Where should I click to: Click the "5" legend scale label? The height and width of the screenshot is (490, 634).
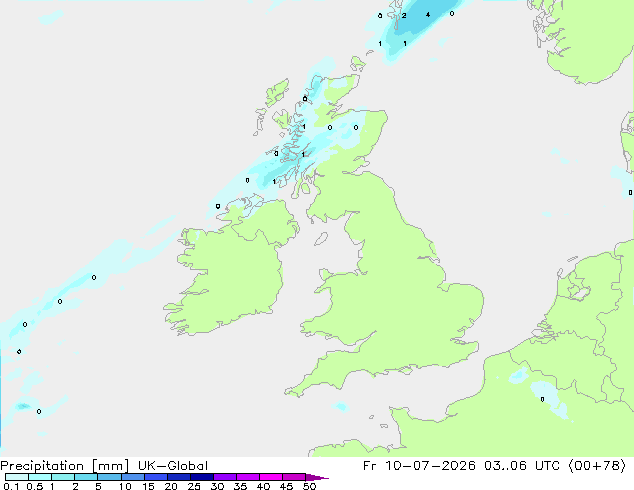pos(98,486)
